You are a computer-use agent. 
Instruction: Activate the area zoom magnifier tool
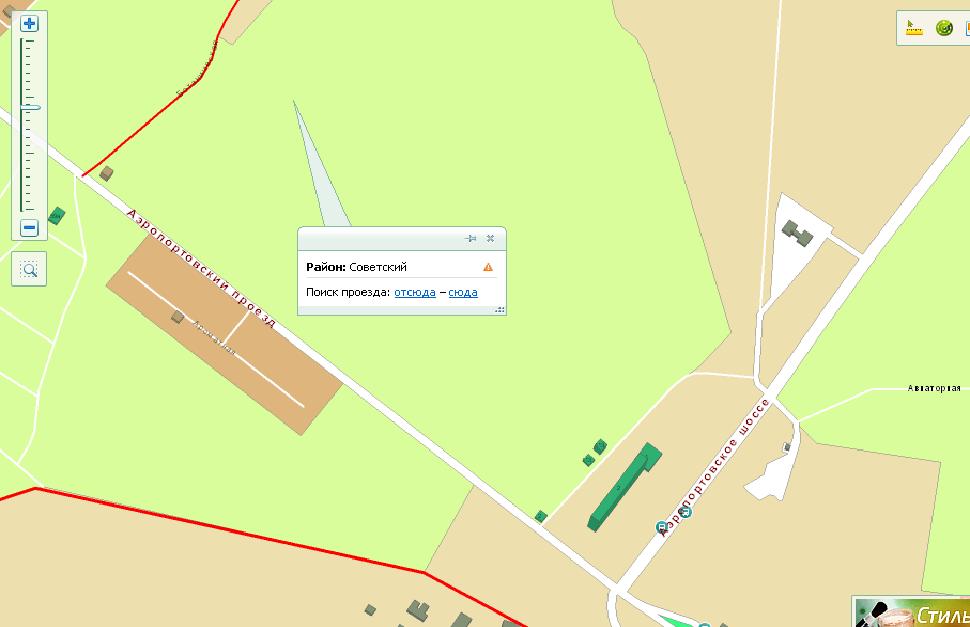pyautogui.click(x=29, y=269)
